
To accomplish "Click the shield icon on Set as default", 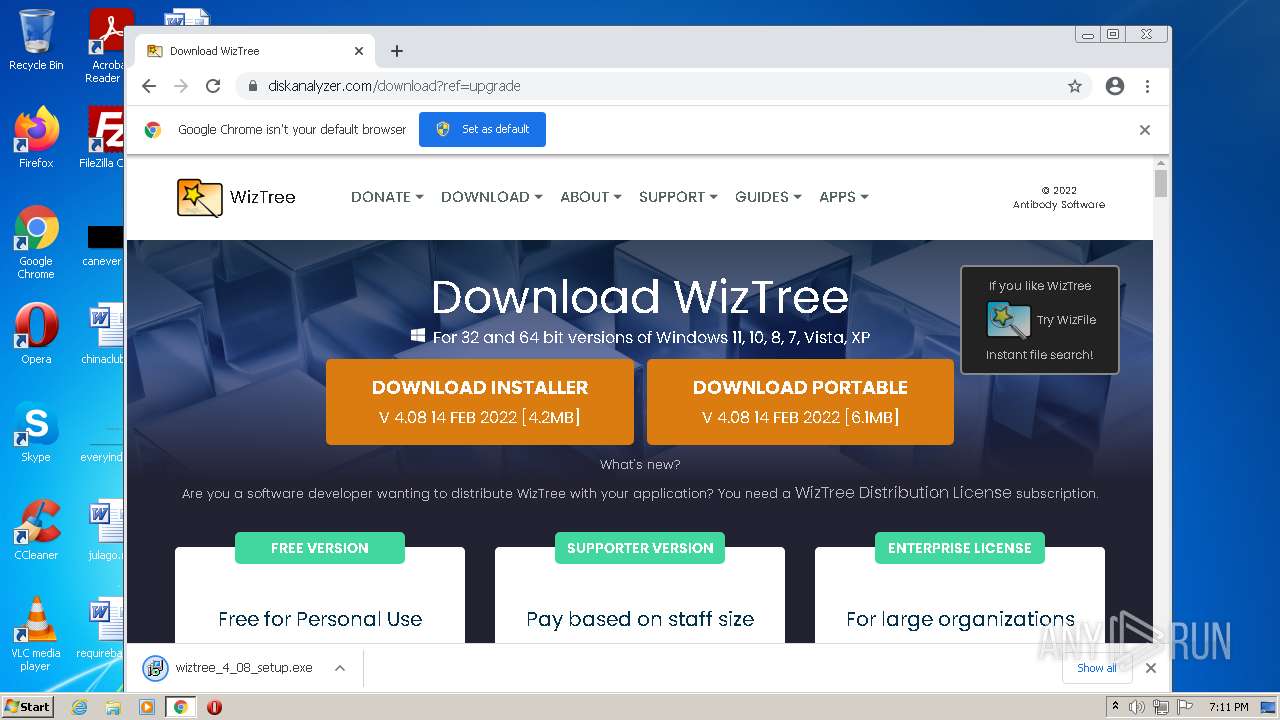I will pos(443,130).
